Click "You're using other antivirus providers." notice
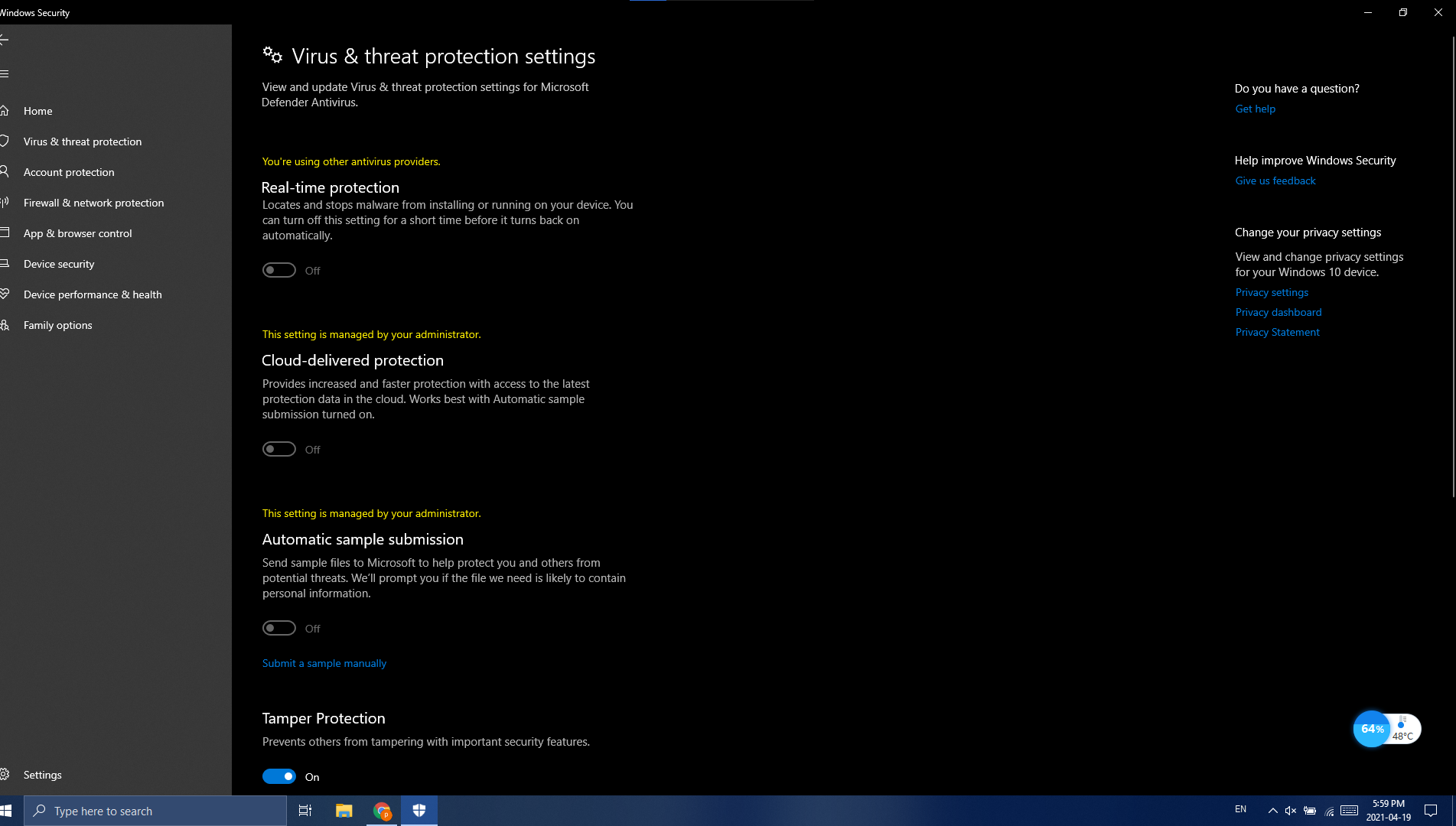Screen dimensions: 1456x826 351,161
